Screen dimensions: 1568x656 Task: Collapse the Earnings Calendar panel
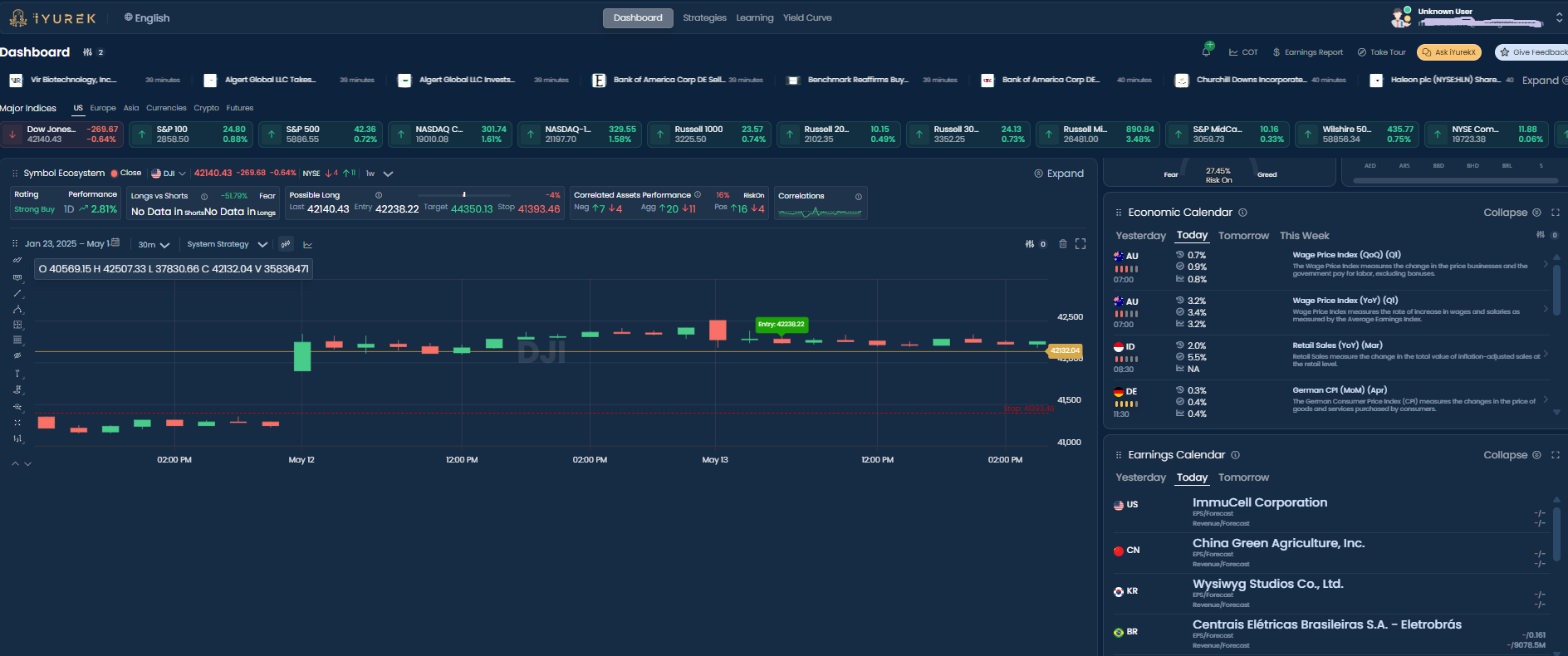click(x=1512, y=455)
